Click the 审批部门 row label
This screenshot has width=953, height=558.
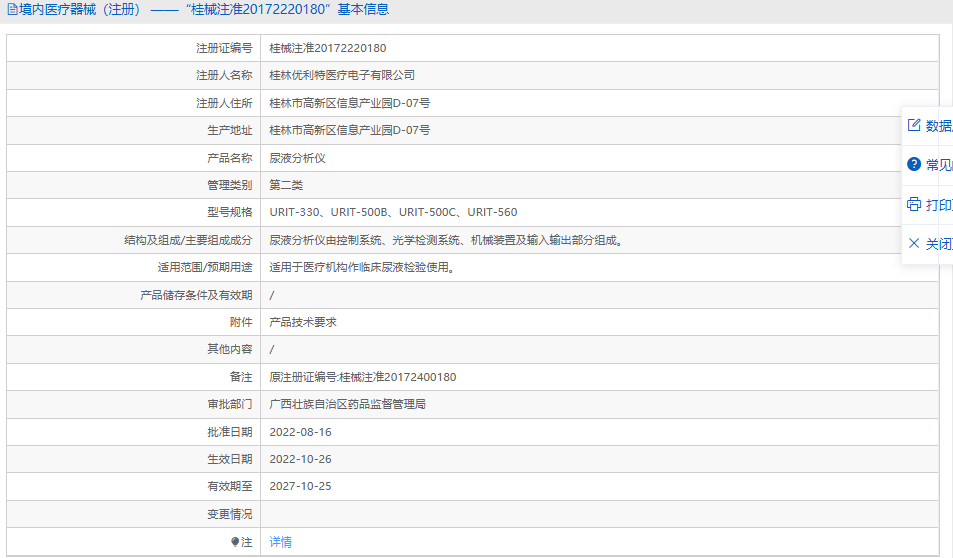point(230,404)
